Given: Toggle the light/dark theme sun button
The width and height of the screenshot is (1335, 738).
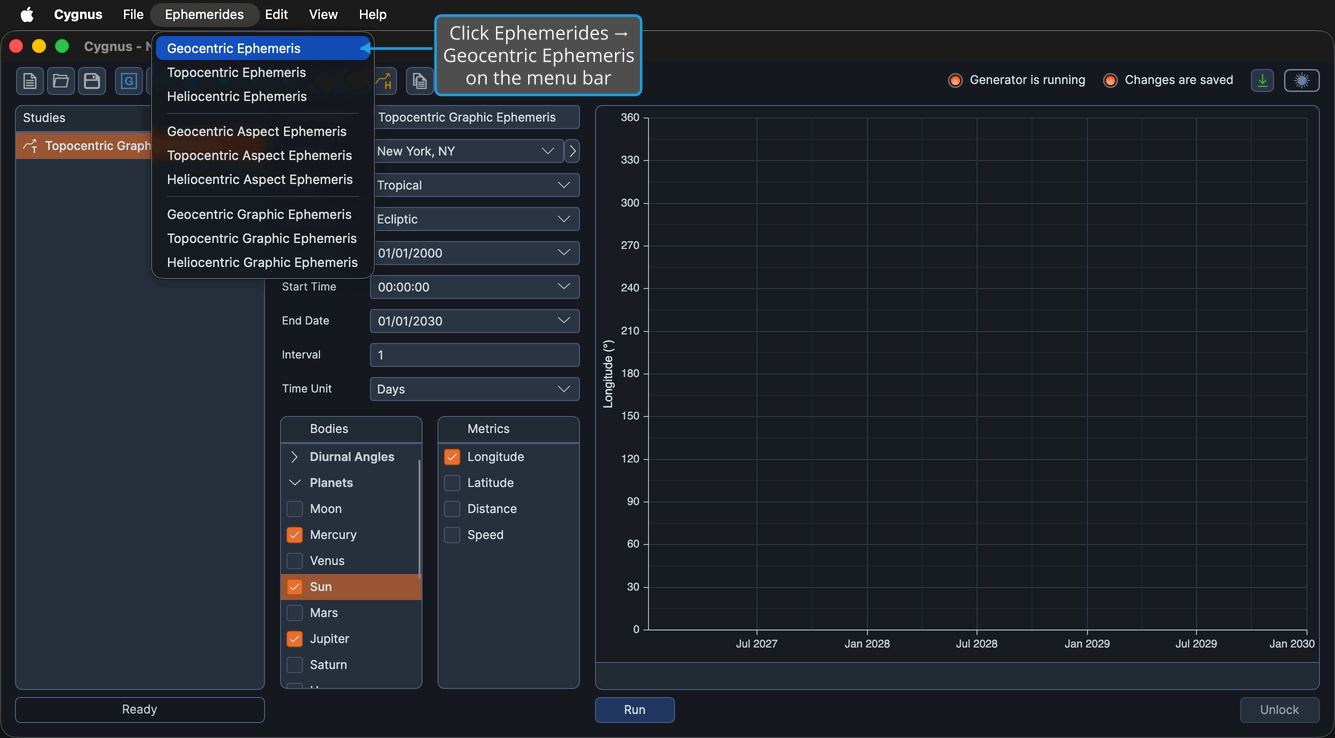Looking at the screenshot, I should click(1302, 81).
